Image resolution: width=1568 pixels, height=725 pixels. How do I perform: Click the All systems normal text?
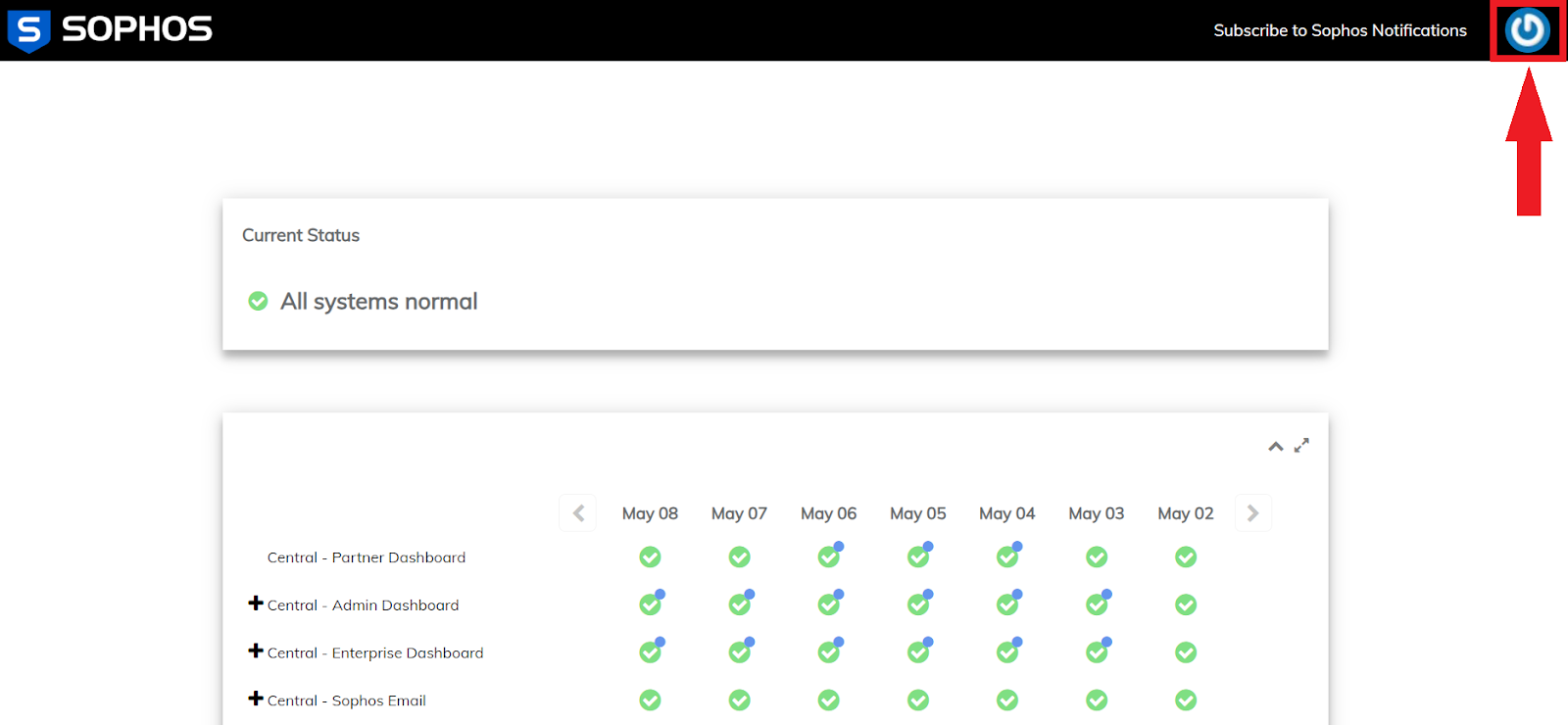click(x=379, y=302)
